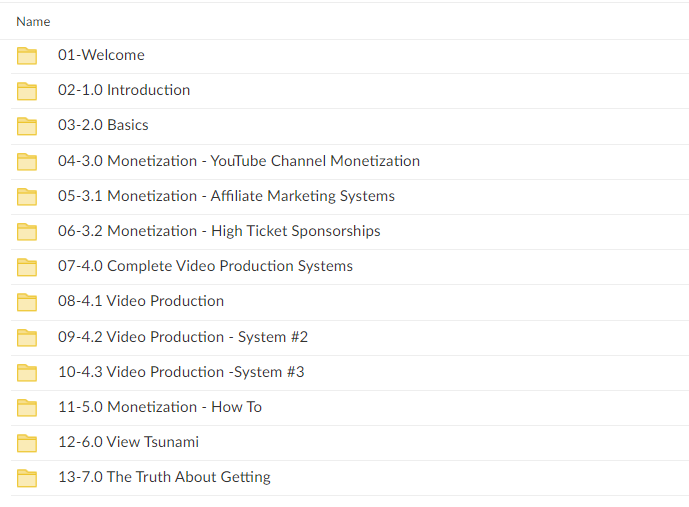Open the 01-Welcome folder name
Screen dimensions: 689x507
(101, 55)
